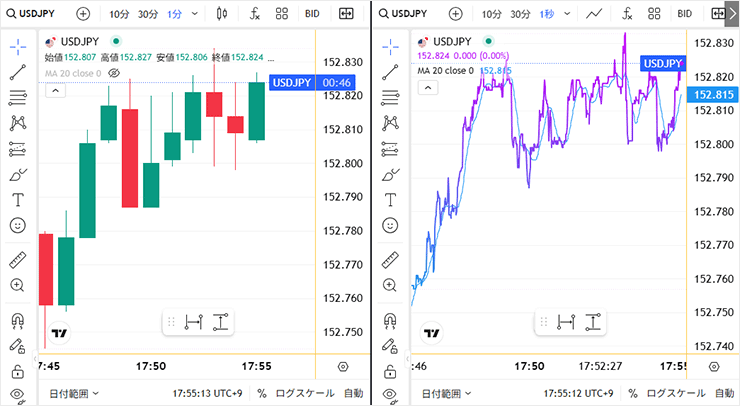This screenshot has height=406, width=740.
Task: Select the ruler measure tool in left chart
Action: (17, 260)
